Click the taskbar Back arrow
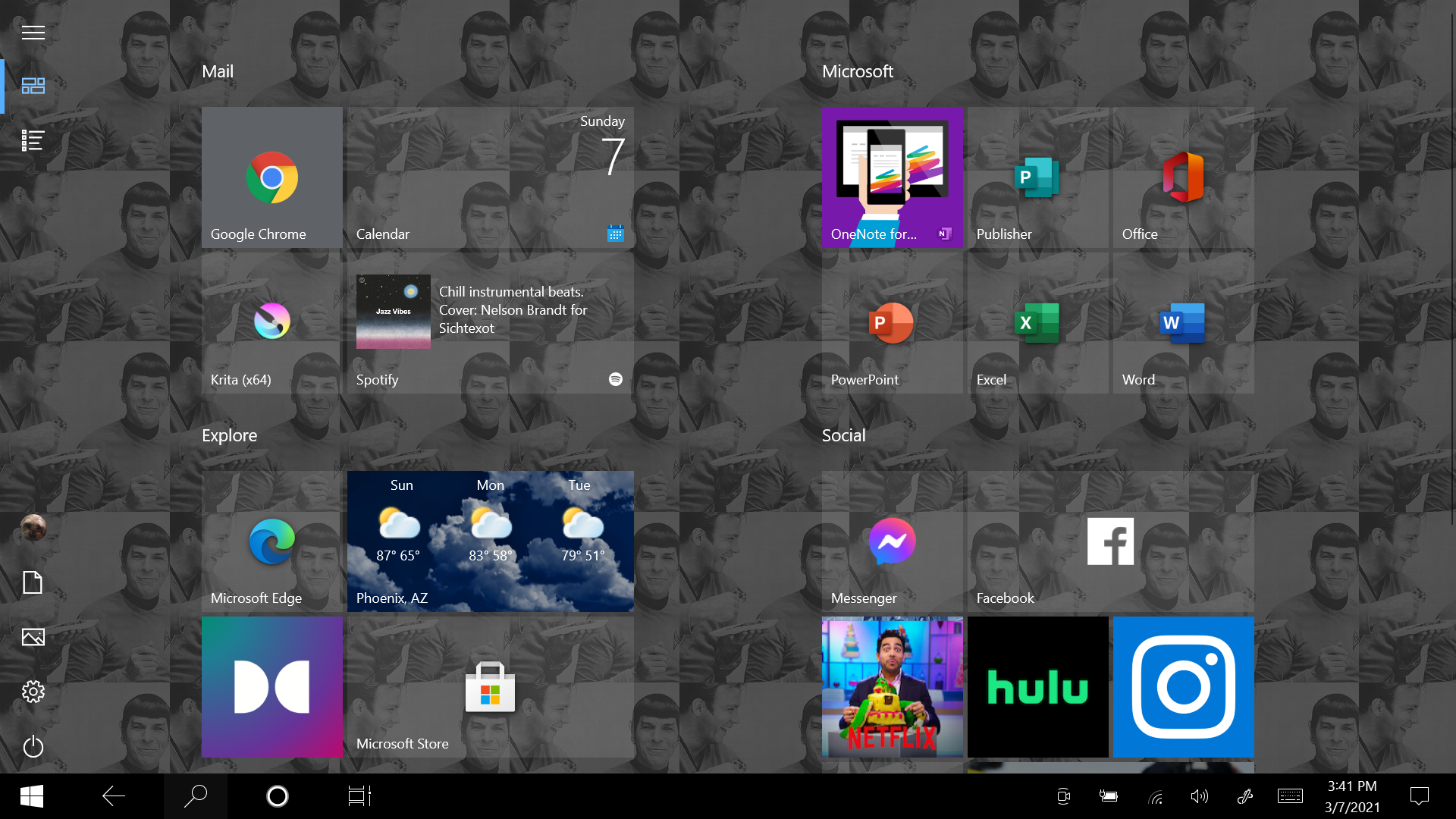This screenshot has height=819, width=1456. click(x=114, y=796)
